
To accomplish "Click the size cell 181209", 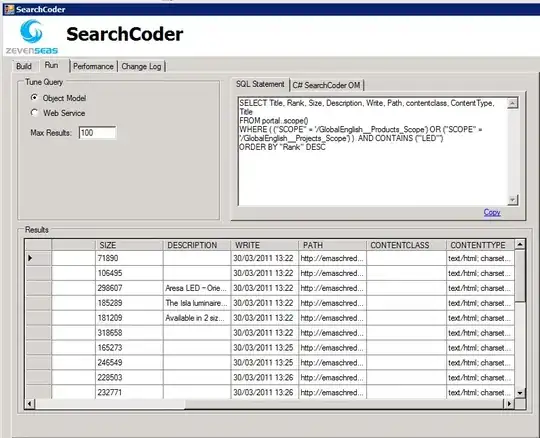I will coord(129,318).
